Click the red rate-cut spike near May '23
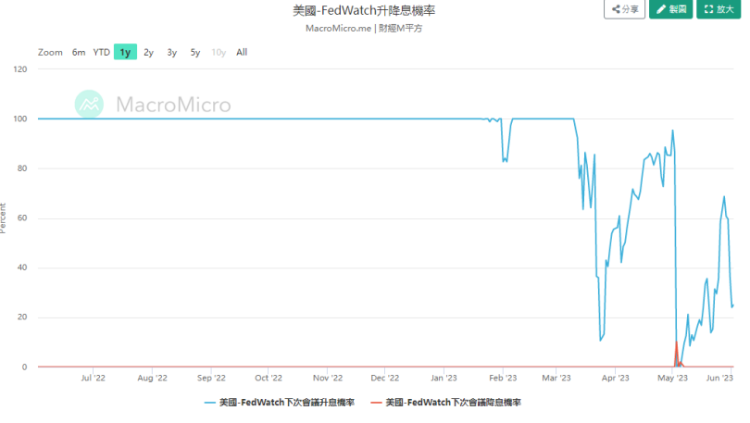Viewport: 750px width, 423px height. coord(677,345)
